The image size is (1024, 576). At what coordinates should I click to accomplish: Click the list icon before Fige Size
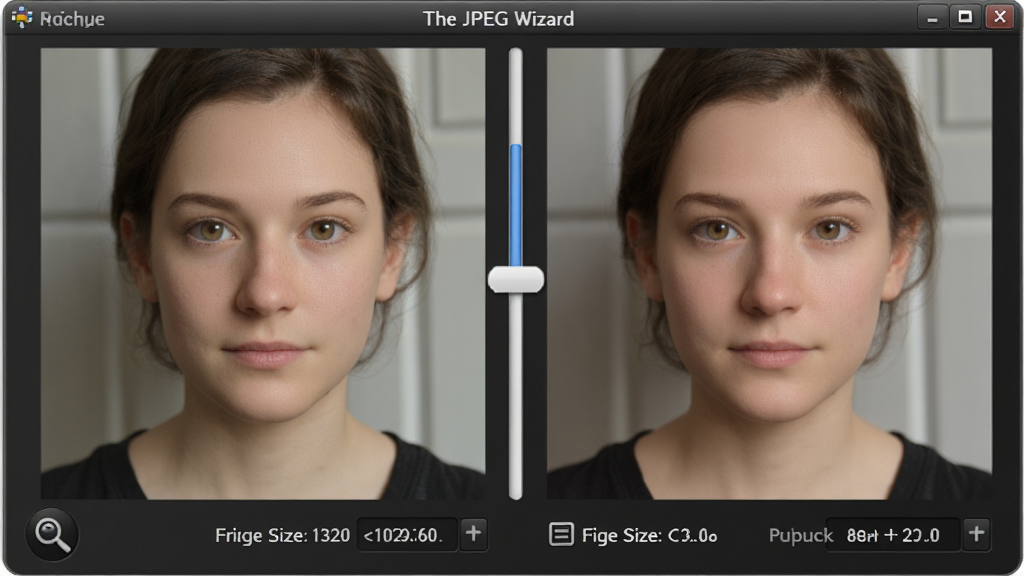[561, 535]
